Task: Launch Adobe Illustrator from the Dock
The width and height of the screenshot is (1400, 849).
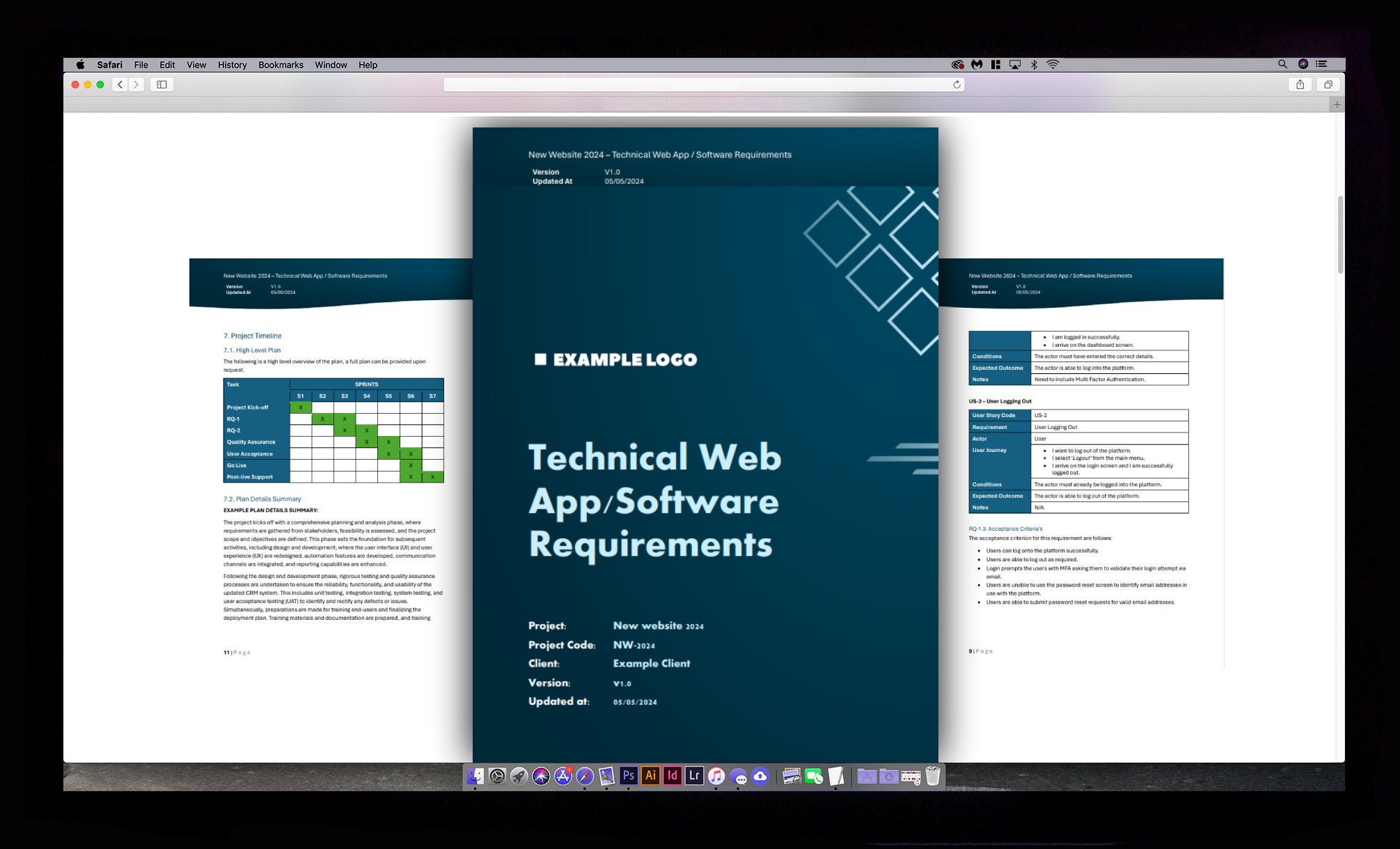Action: click(650, 775)
